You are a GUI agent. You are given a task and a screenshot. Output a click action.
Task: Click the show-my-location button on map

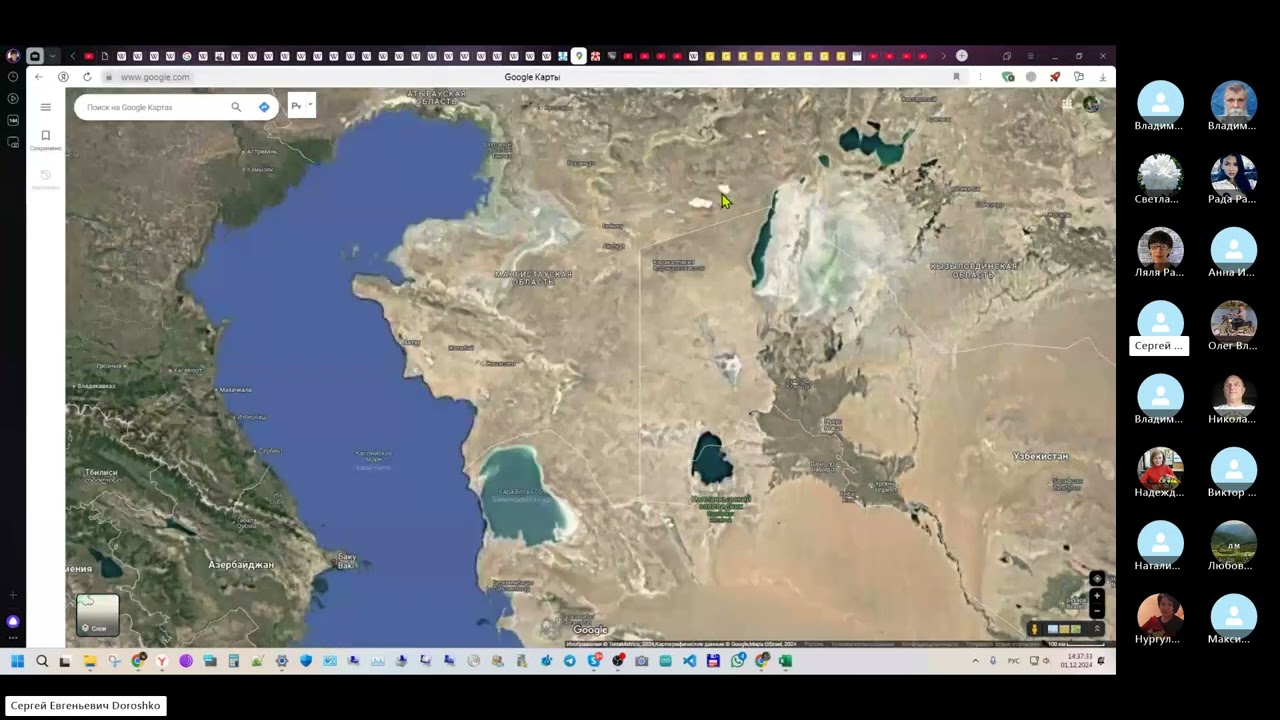(x=1097, y=579)
